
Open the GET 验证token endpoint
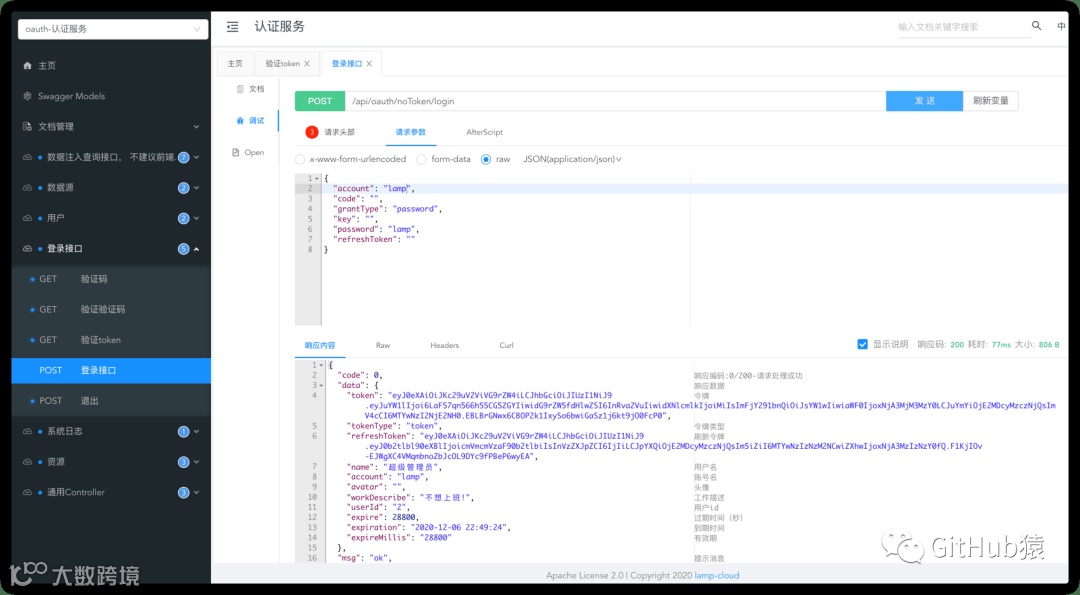pos(111,340)
